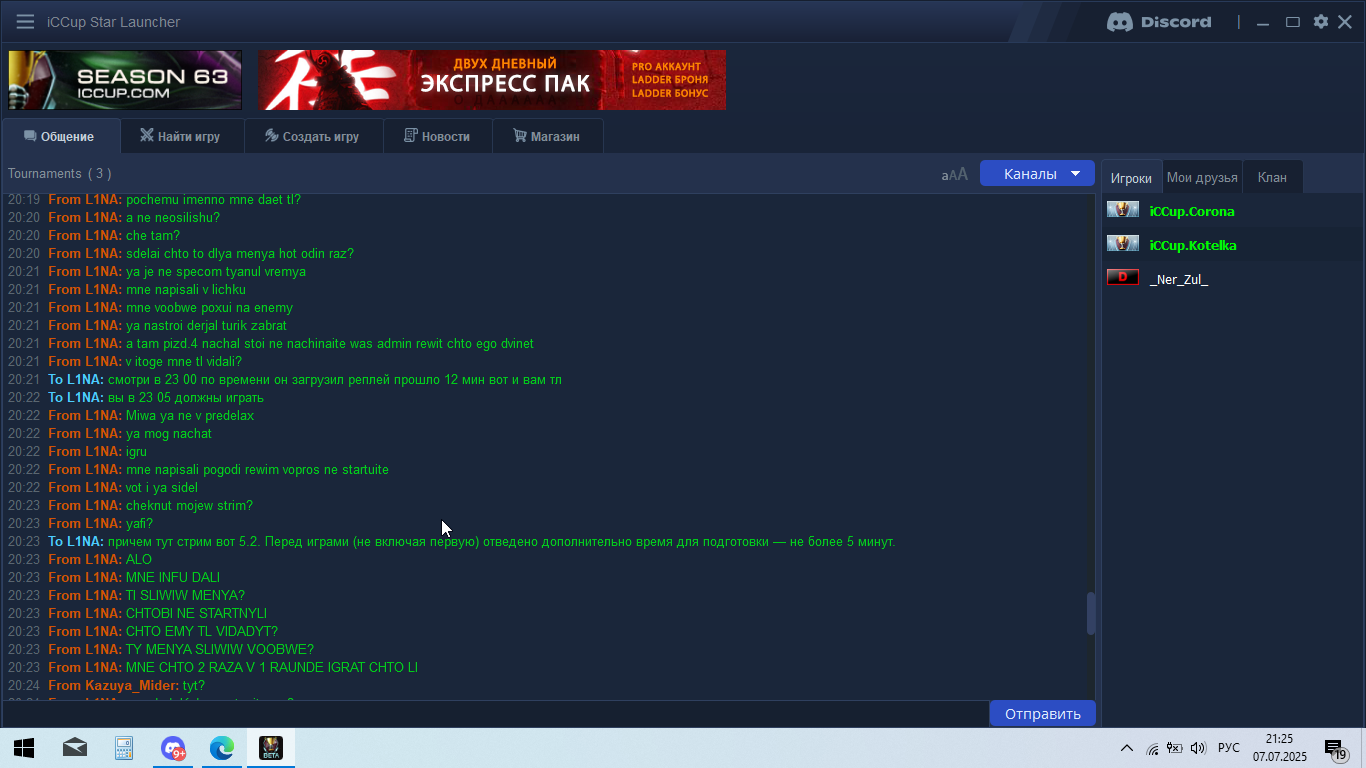Switch the РУС input language indicator
The width and height of the screenshot is (1366, 768).
(x=1229, y=748)
